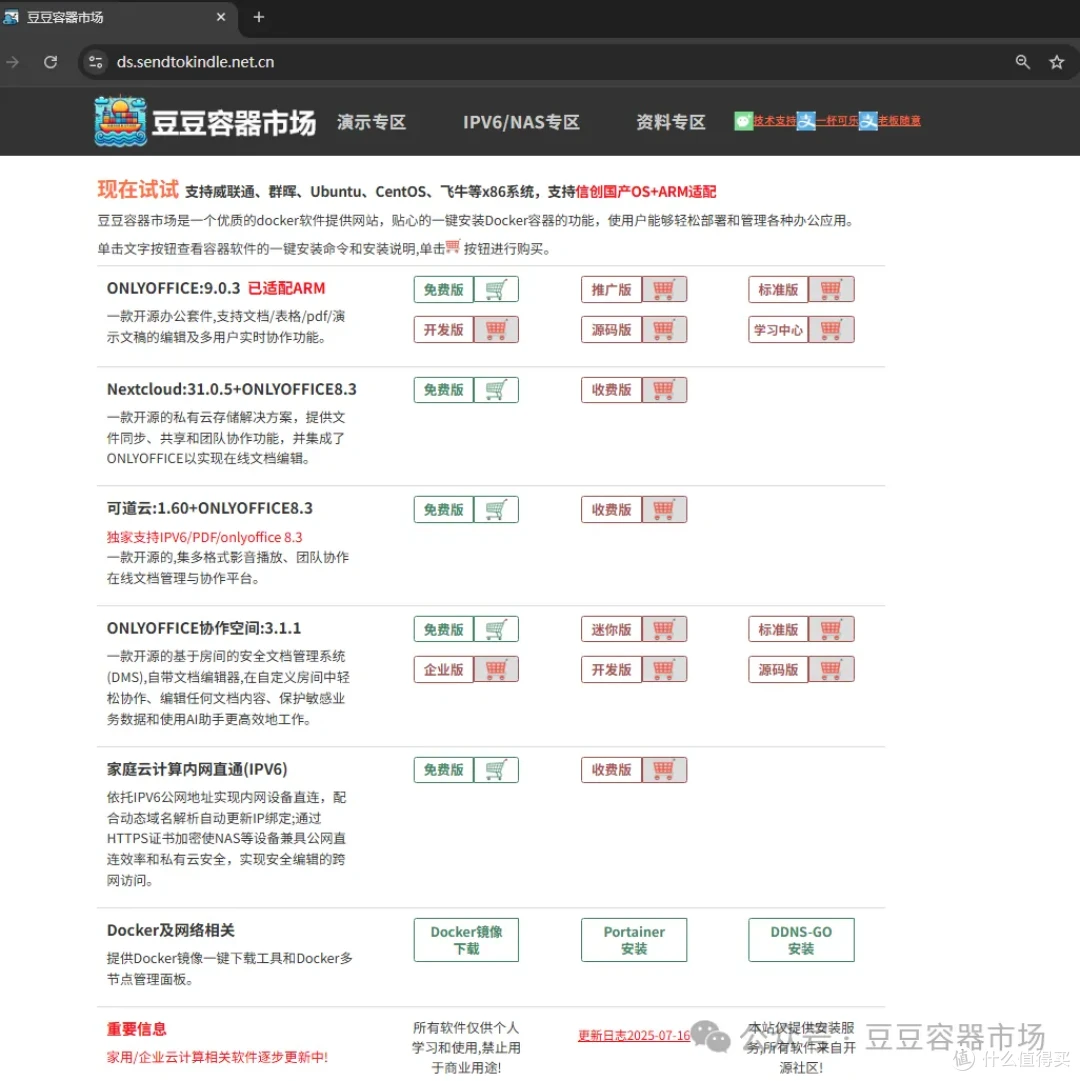This screenshot has height=1081, width=1080.
Task: Open a new browser tab
Action: (x=258, y=17)
